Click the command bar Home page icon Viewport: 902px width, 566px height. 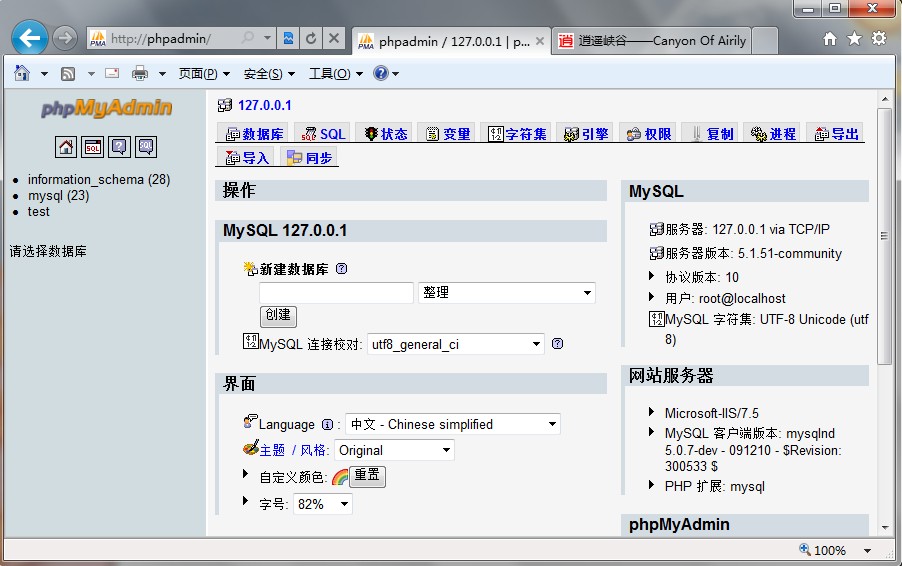[x=22, y=73]
